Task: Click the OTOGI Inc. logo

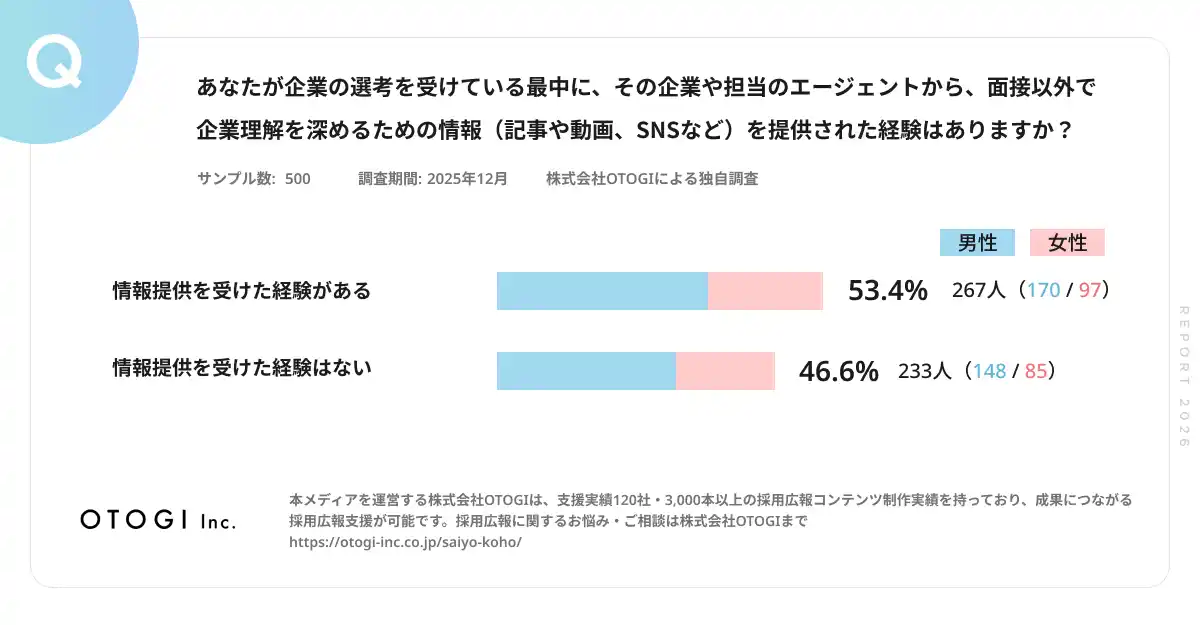Action: (x=158, y=520)
